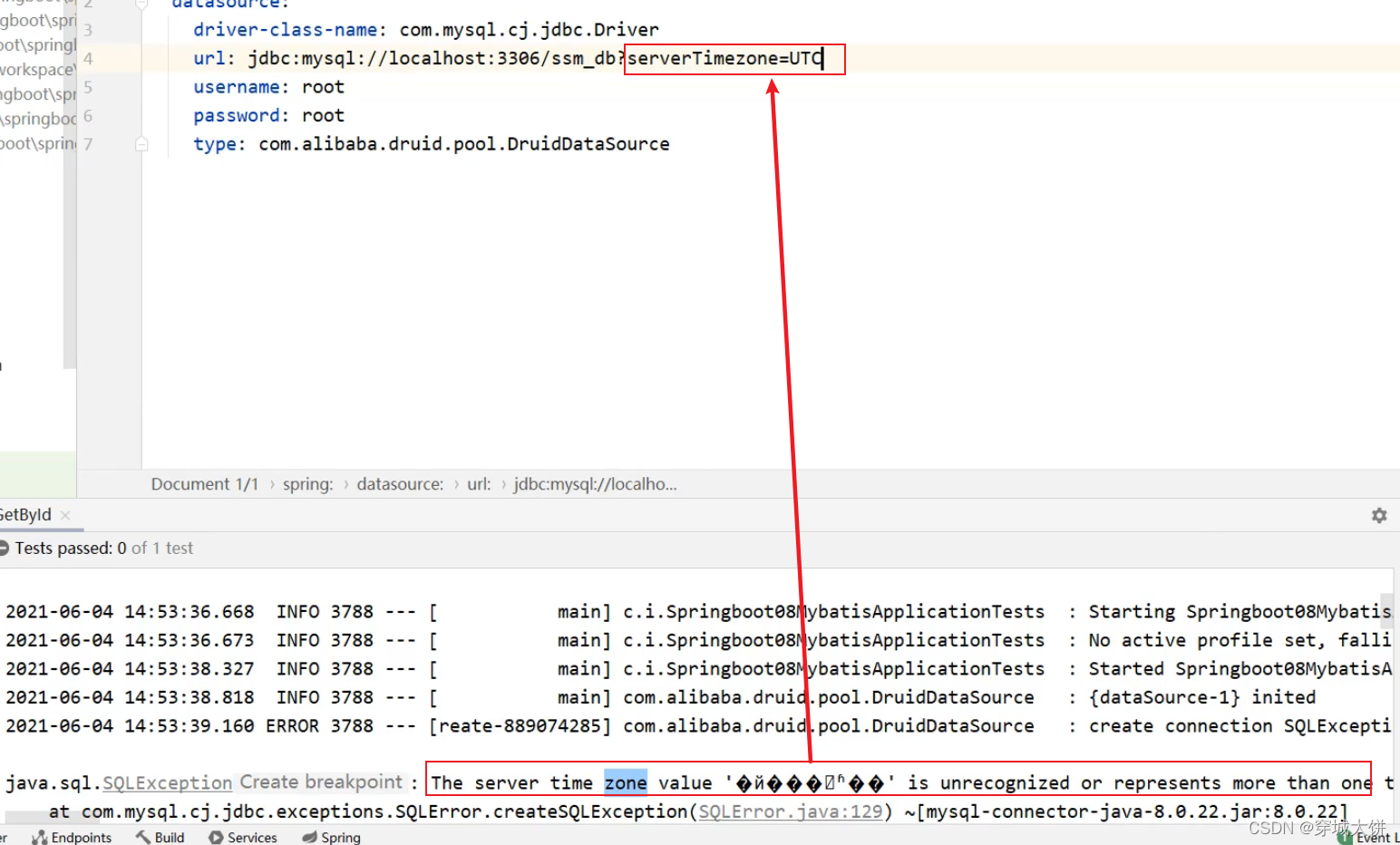
Task: Click line number 5 in the gutter
Action: coord(88,87)
